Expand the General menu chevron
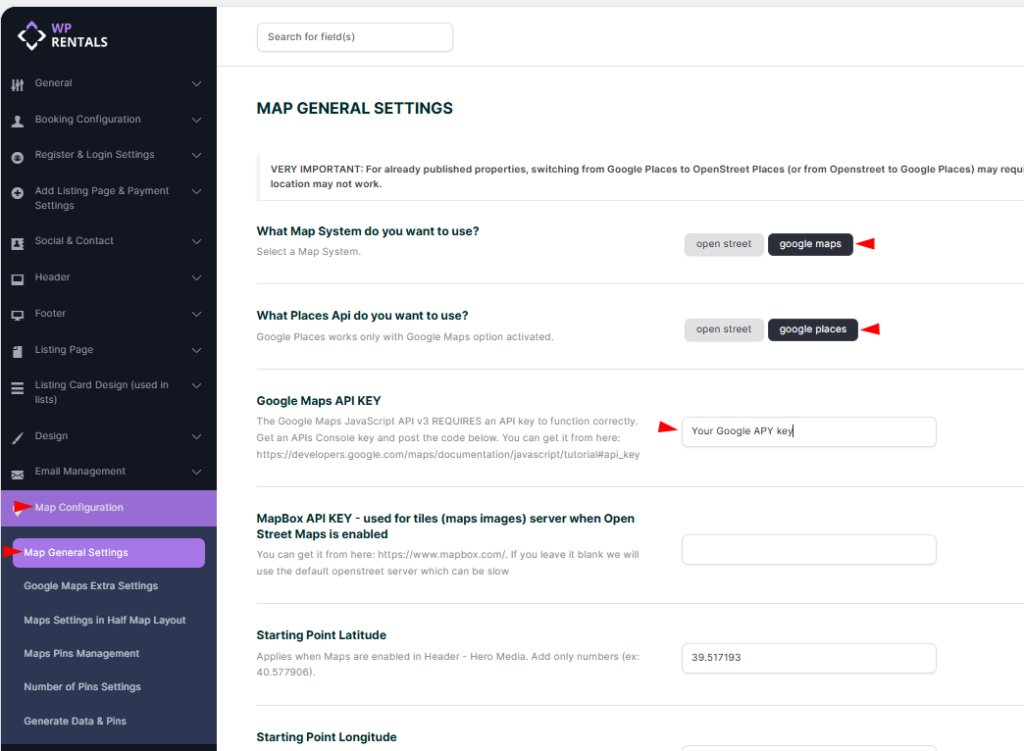The image size is (1024, 751). (x=197, y=84)
